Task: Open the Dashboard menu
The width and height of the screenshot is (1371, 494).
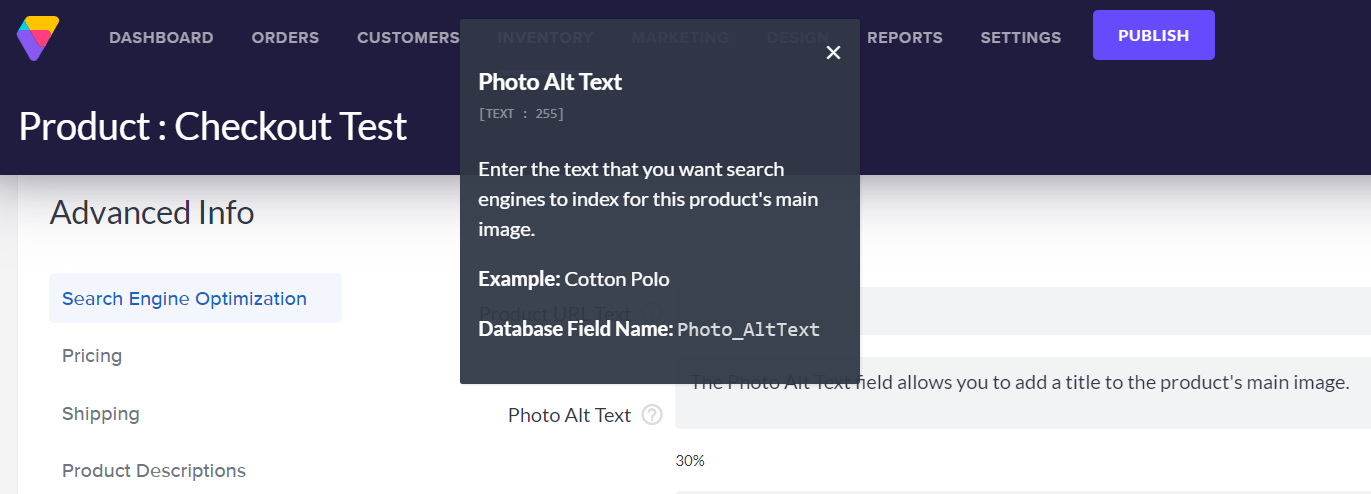Action: tap(161, 38)
